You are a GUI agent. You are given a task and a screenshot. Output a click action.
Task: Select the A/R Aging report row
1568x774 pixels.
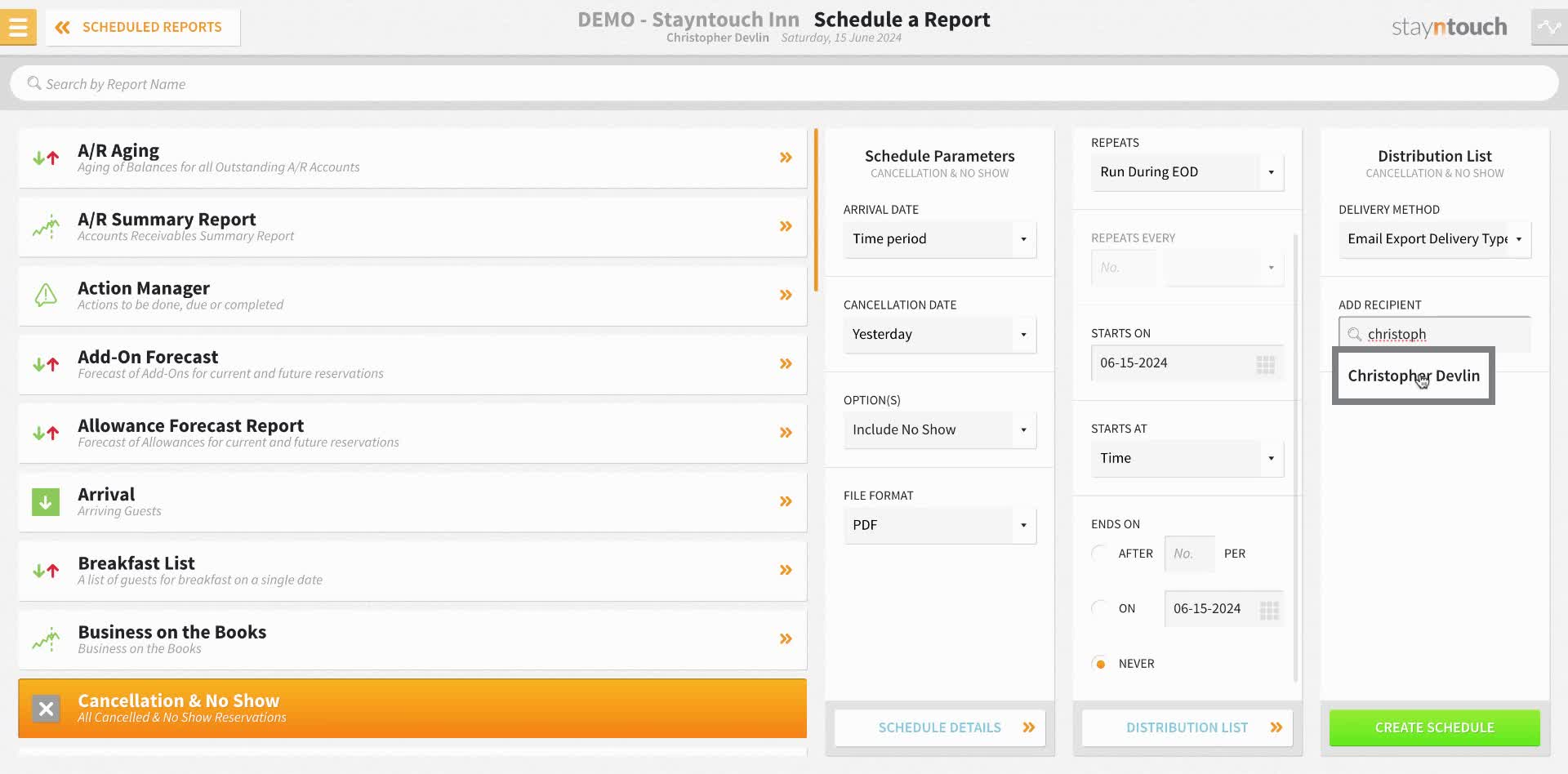tap(412, 158)
